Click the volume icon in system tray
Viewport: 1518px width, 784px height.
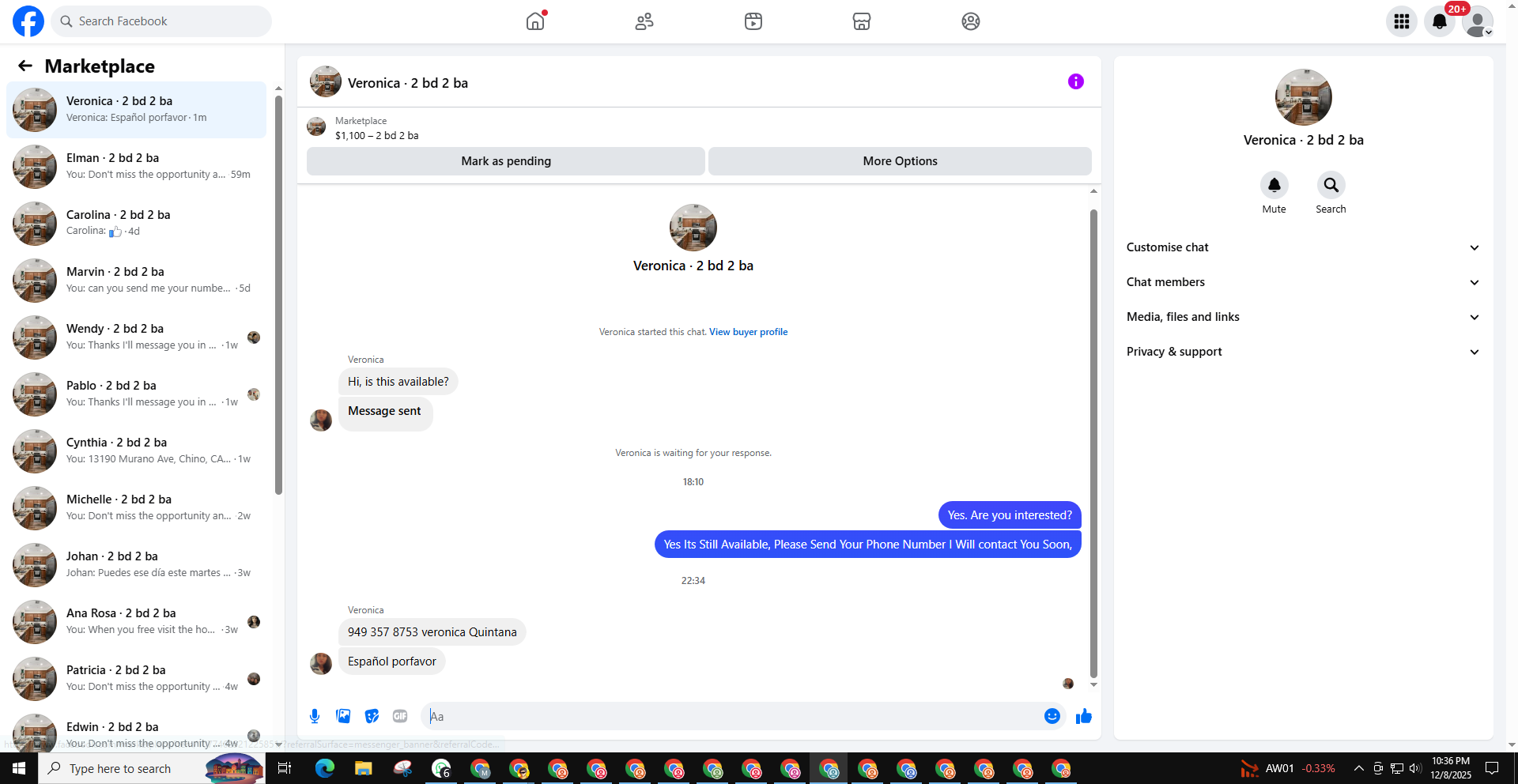(1415, 768)
